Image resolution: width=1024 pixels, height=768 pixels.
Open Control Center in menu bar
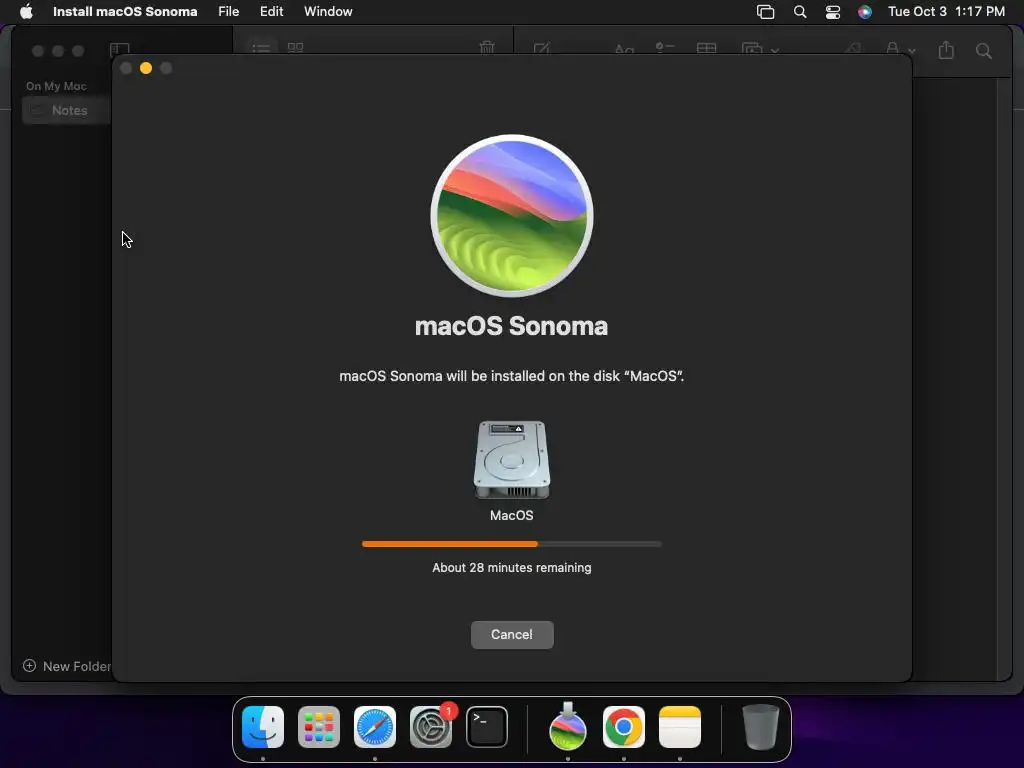coord(833,12)
